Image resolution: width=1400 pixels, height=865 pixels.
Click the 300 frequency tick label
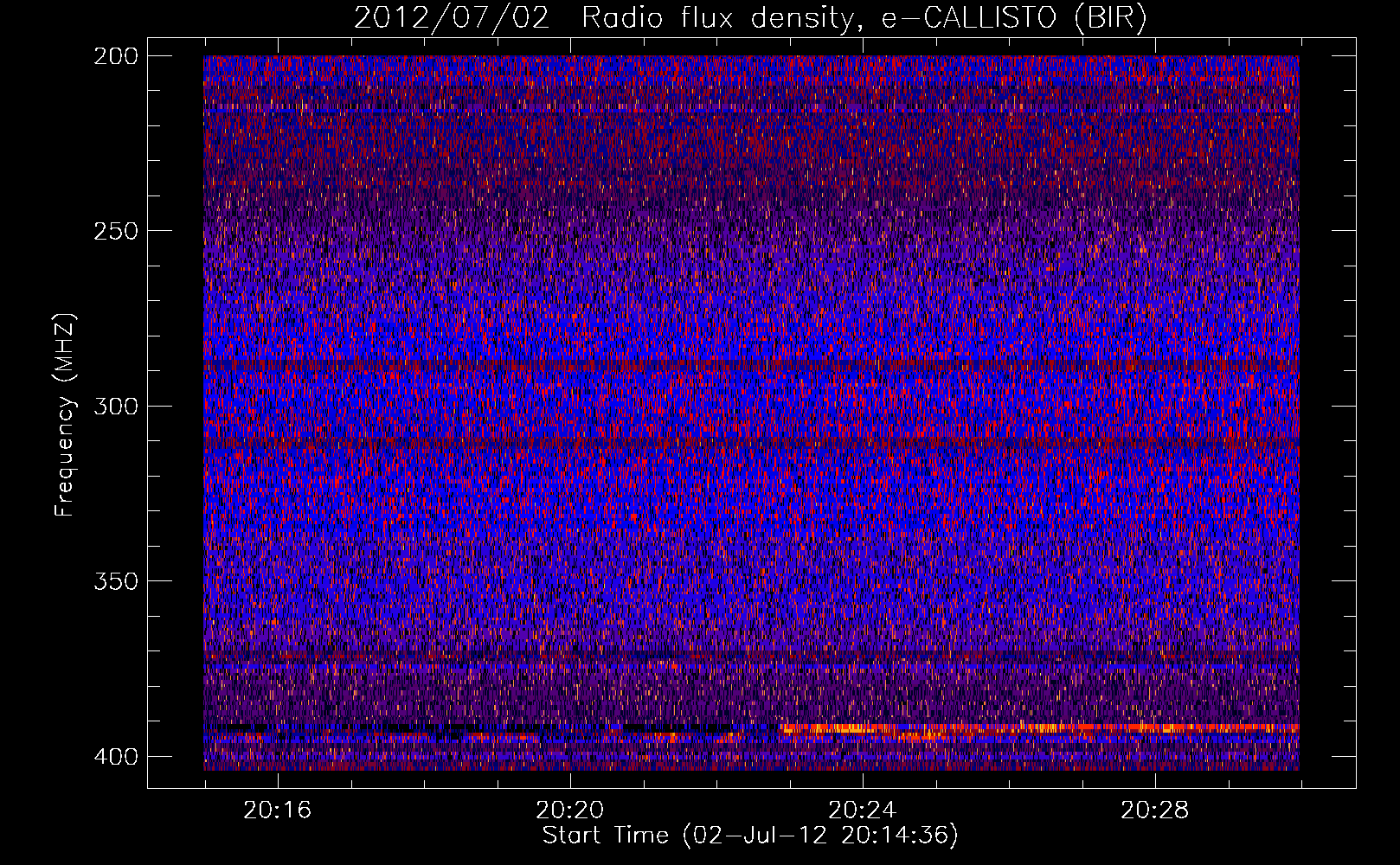tap(115, 406)
